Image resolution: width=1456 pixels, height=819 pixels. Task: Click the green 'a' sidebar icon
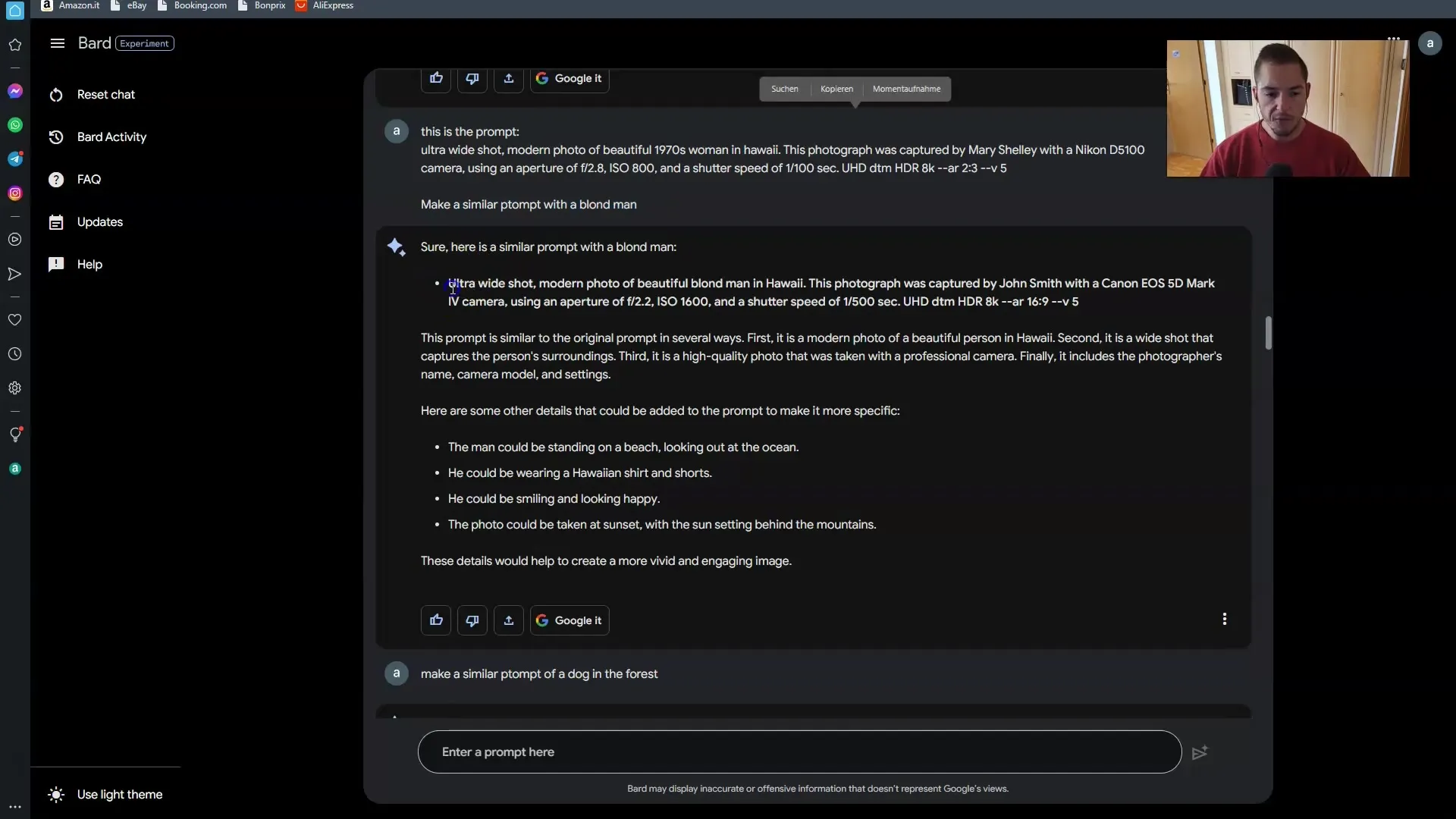pos(15,469)
